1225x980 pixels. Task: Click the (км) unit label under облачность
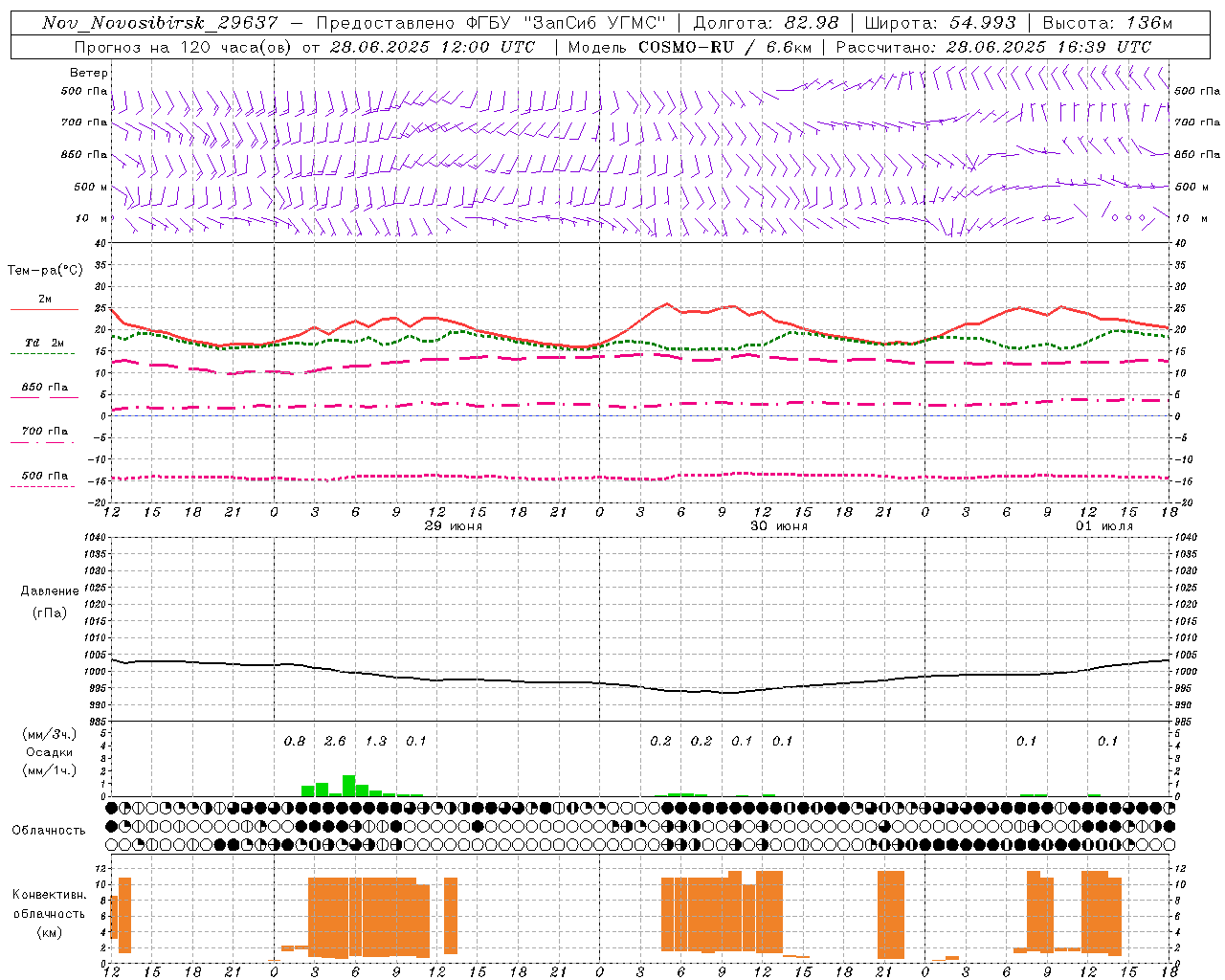tap(49, 932)
